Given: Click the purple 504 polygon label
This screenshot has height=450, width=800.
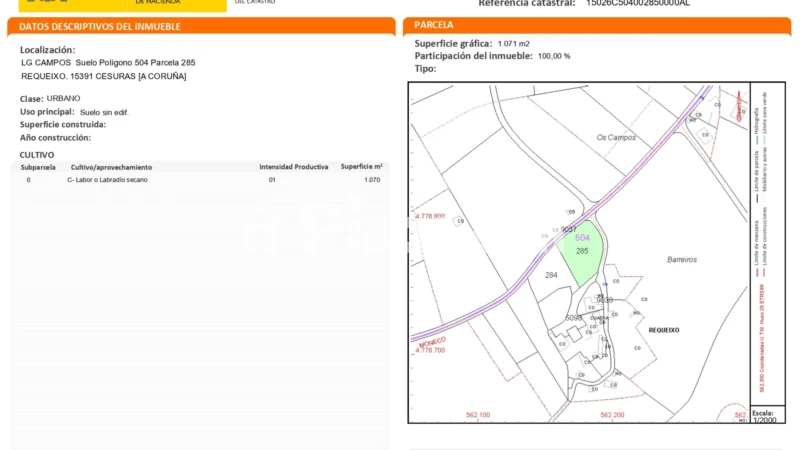Looking at the screenshot, I should click(582, 238).
